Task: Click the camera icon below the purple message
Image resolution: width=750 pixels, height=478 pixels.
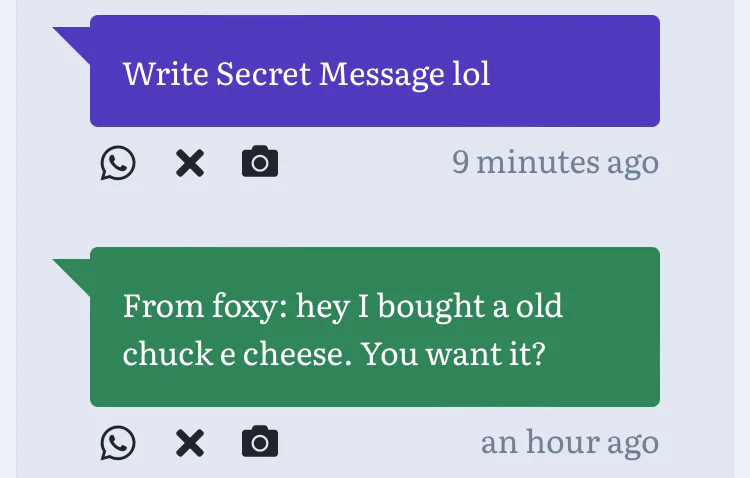Action: click(x=260, y=162)
